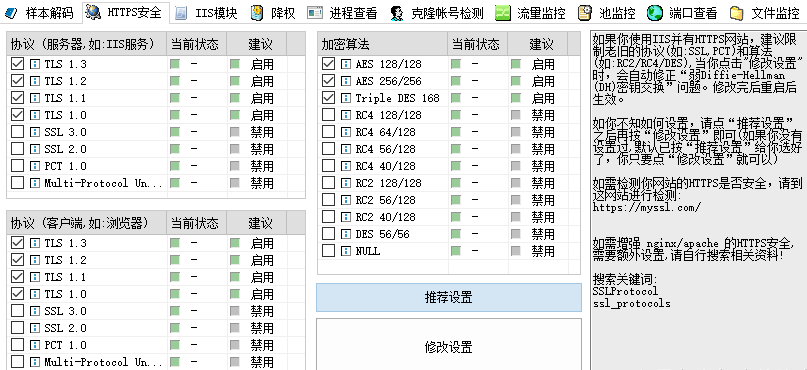
Task: Click the info icon beside RC4 40/128
Action: click(x=346, y=166)
